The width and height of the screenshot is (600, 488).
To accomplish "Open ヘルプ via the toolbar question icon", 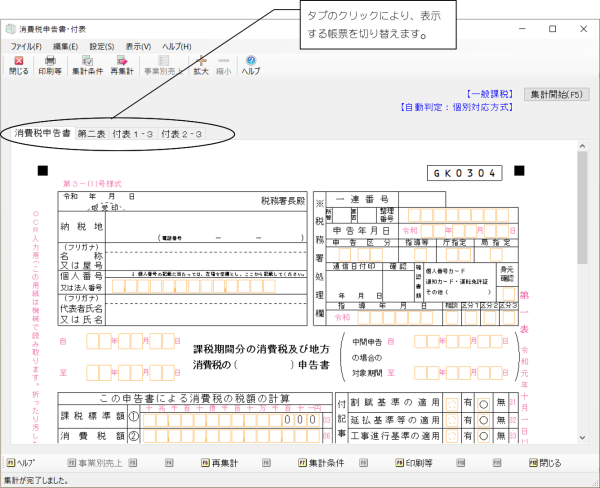I will [251, 65].
